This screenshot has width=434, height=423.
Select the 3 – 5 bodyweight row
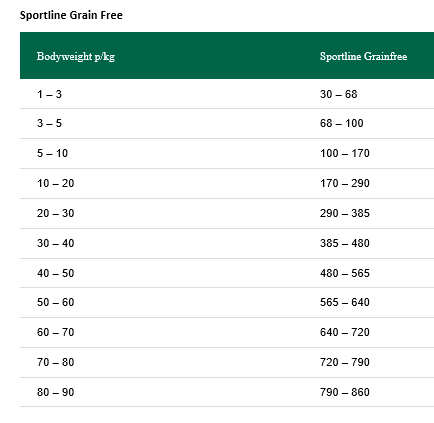pyautogui.click(x=227, y=123)
